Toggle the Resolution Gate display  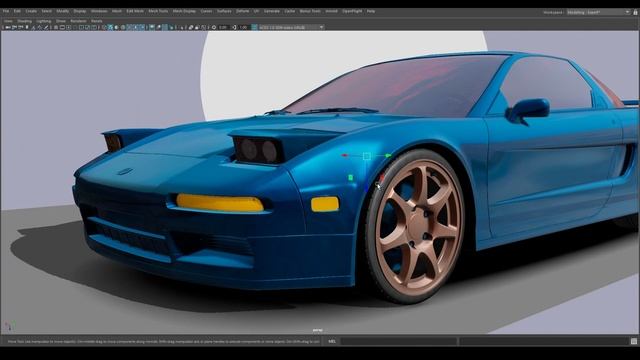pyautogui.click(x=68, y=27)
